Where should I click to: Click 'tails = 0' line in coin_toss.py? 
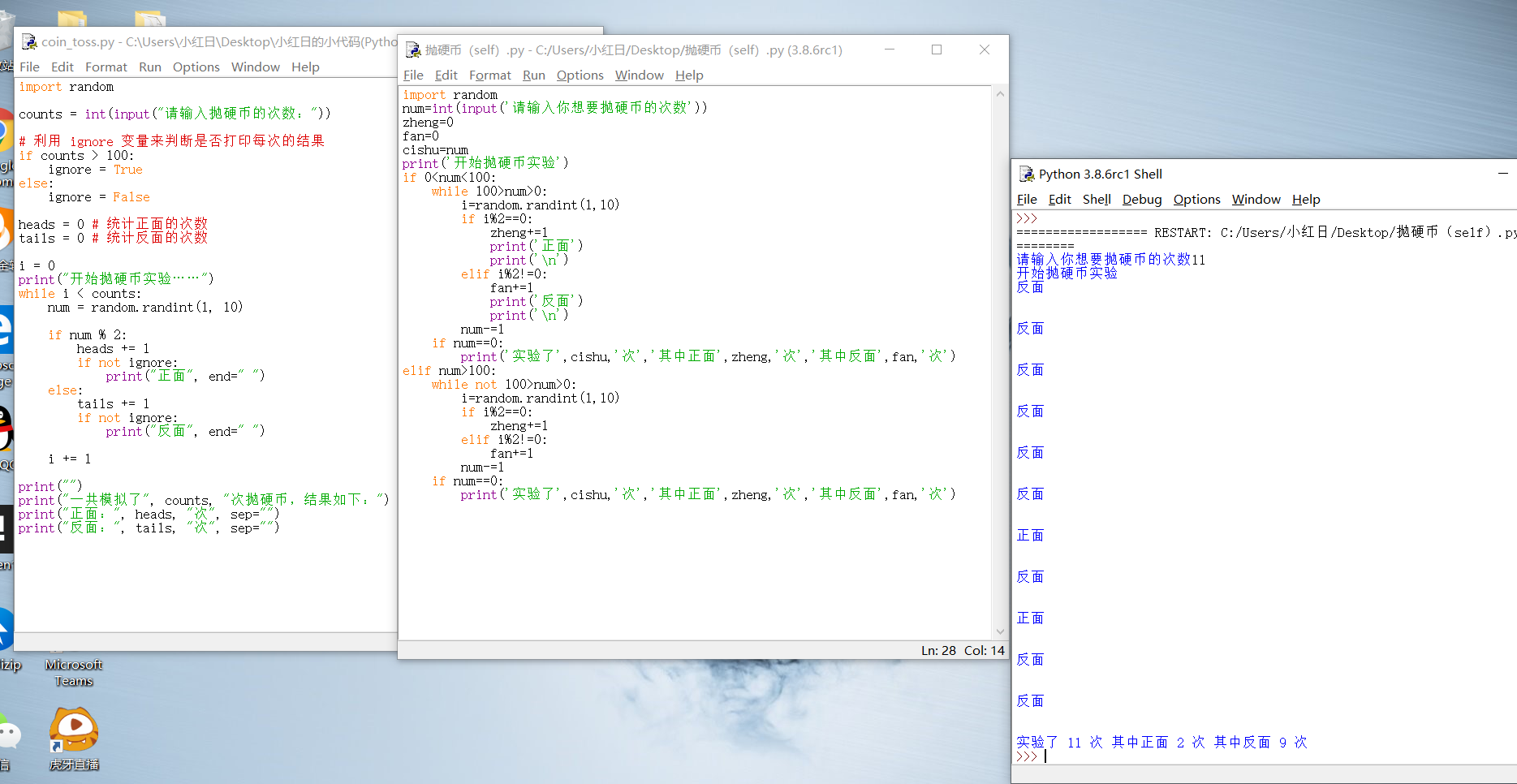[113, 238]
